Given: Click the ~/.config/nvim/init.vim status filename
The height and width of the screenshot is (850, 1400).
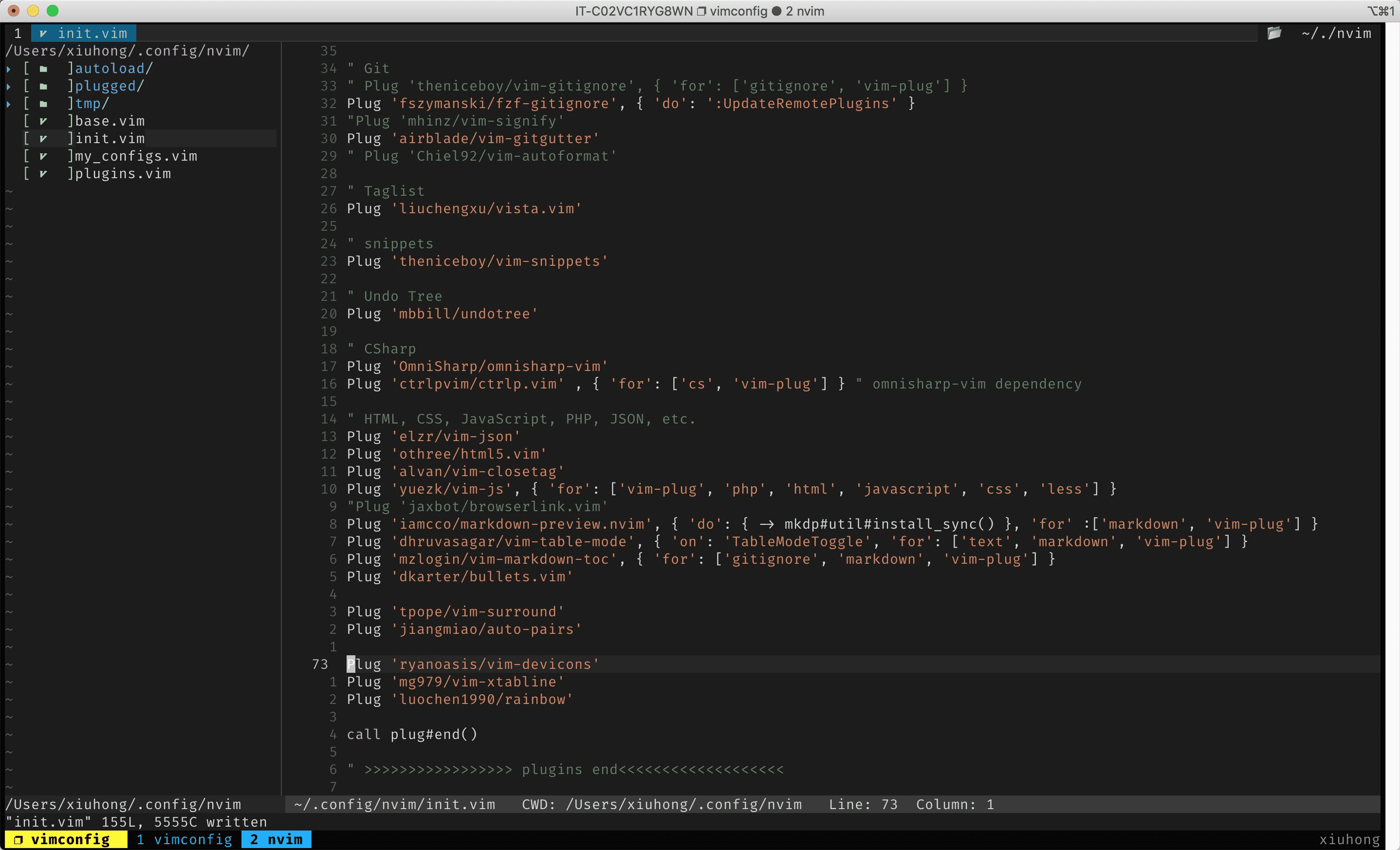Looking at the screenshot, I should pyautogui.click(x=394, y=805).
